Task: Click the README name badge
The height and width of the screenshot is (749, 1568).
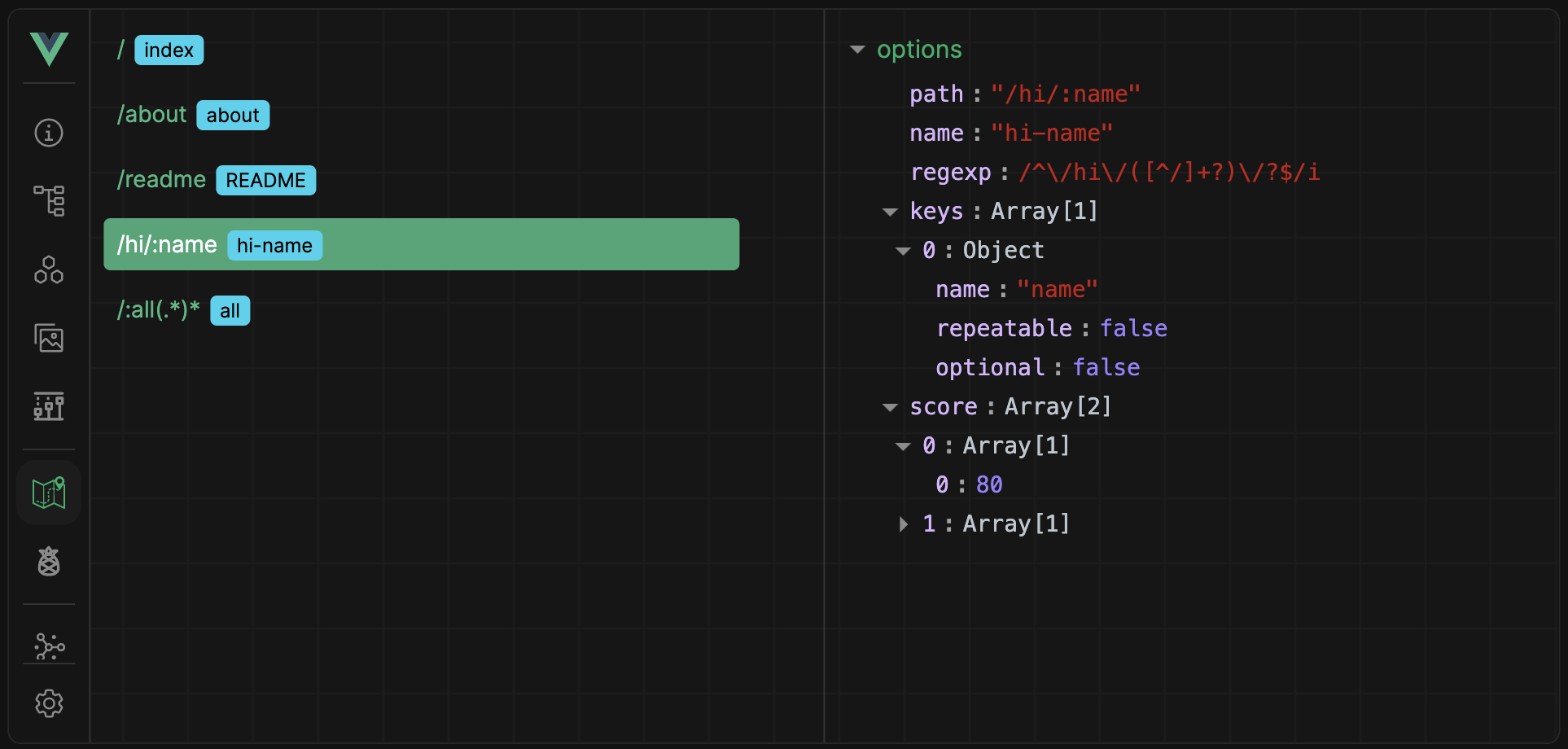Action: coord(265,181)
